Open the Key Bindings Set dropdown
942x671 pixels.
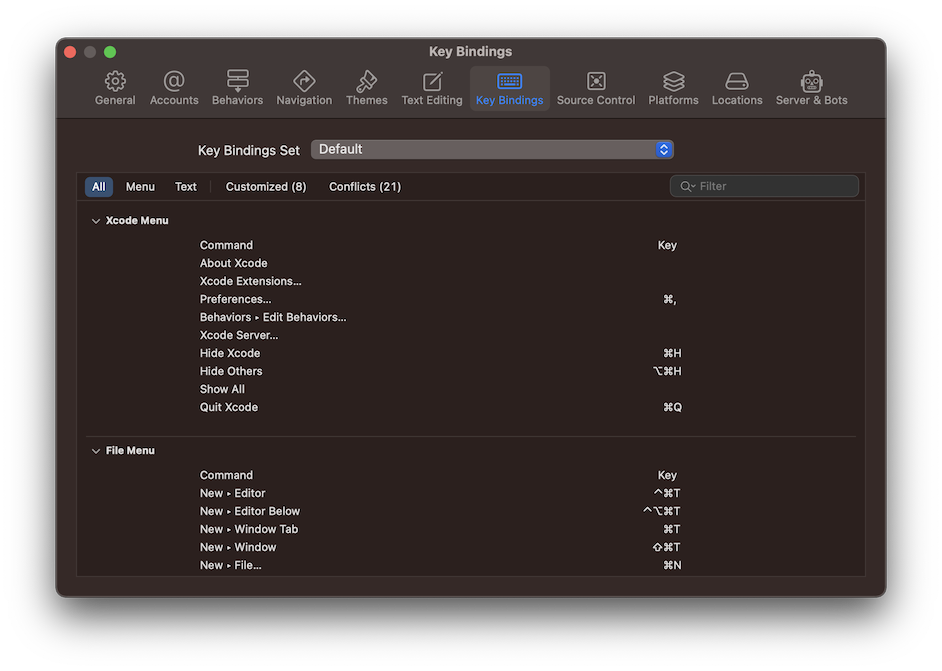492,150
